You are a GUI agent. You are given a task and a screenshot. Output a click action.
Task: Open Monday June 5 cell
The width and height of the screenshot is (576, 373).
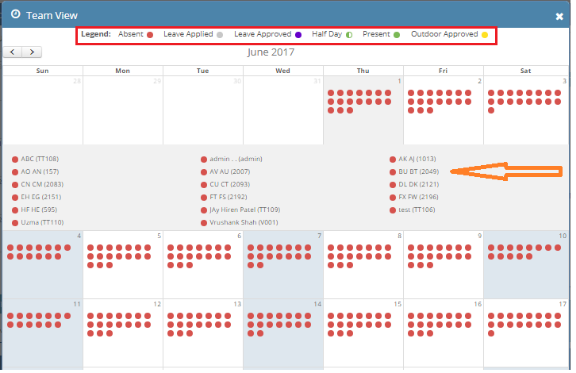pyautogui.click(x=123, y=265)
